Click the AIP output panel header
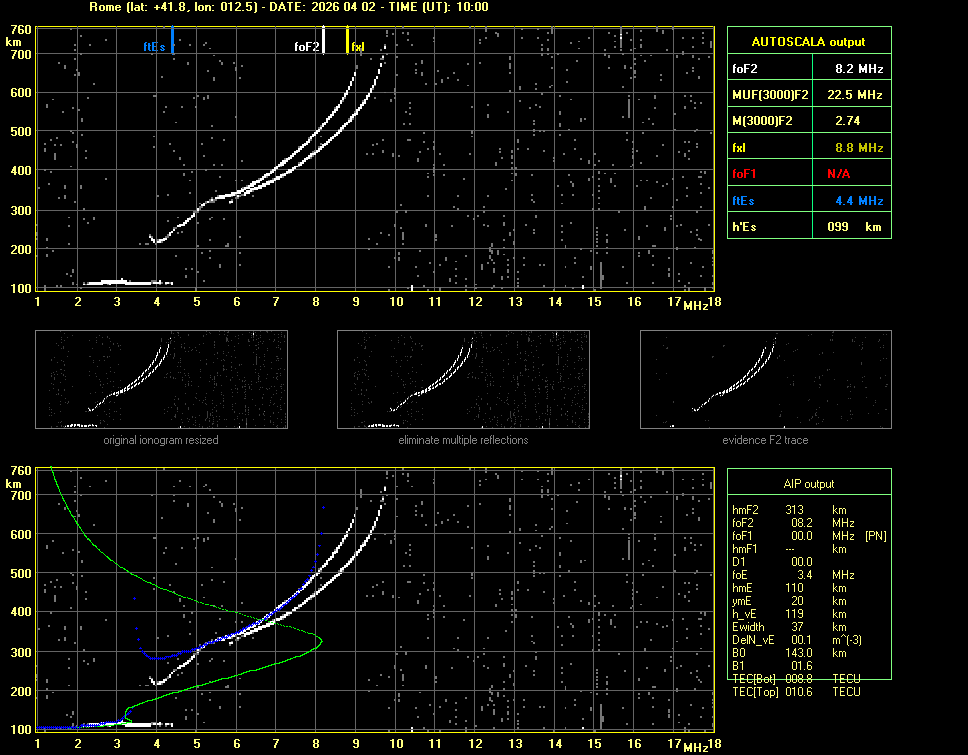Image resolution: width=968 pixels, height=755 pixels. (x=808, y=484)
